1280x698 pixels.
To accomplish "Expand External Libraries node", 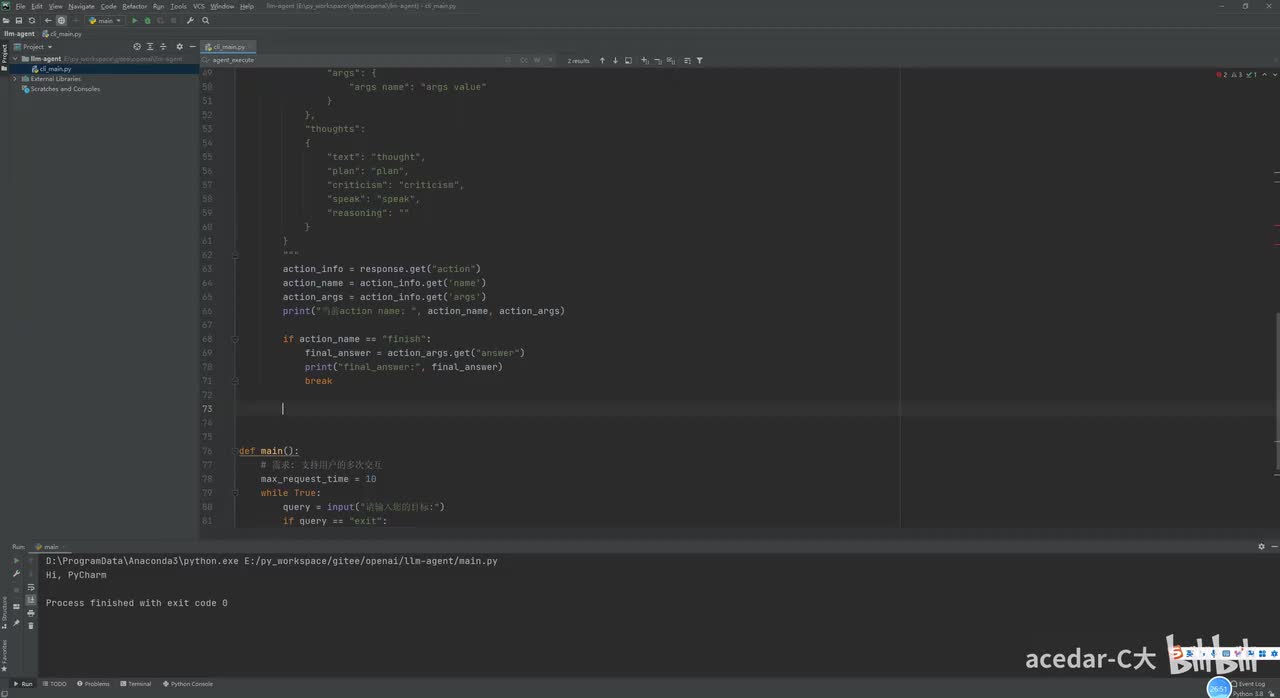I will click(x=15, y=79).
